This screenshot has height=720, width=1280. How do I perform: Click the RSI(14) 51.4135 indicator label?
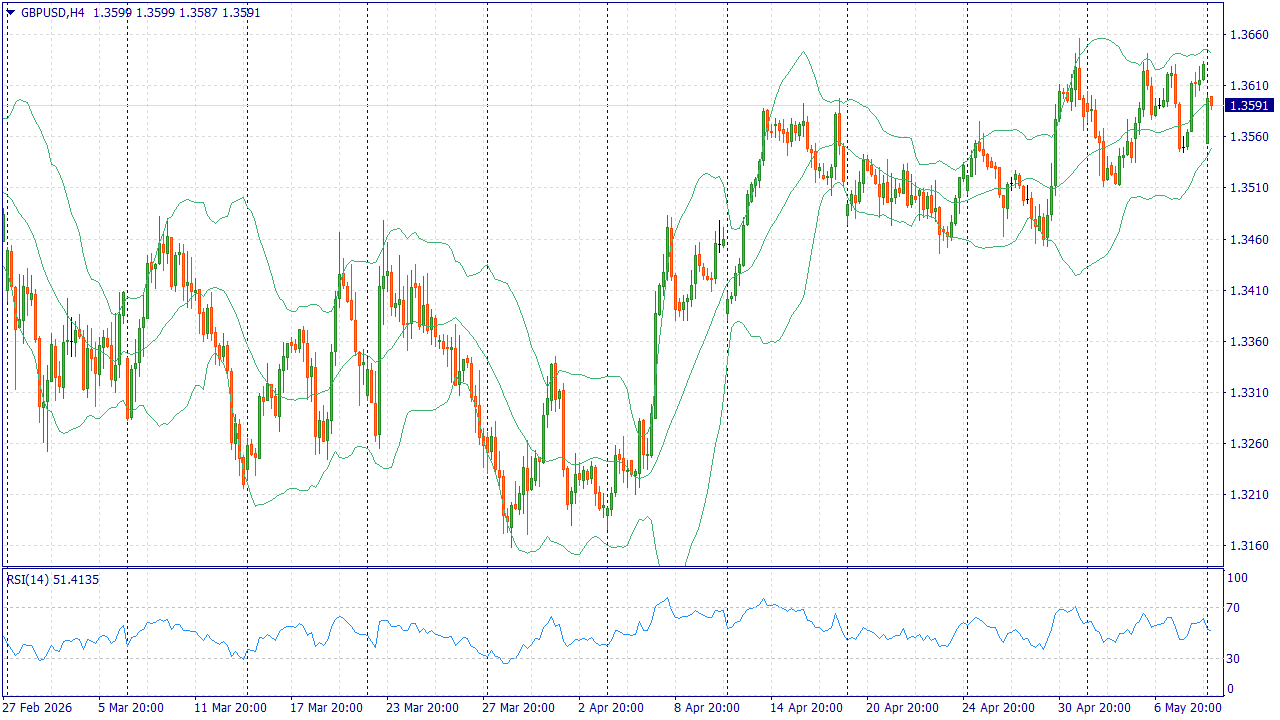click(53, 579)
